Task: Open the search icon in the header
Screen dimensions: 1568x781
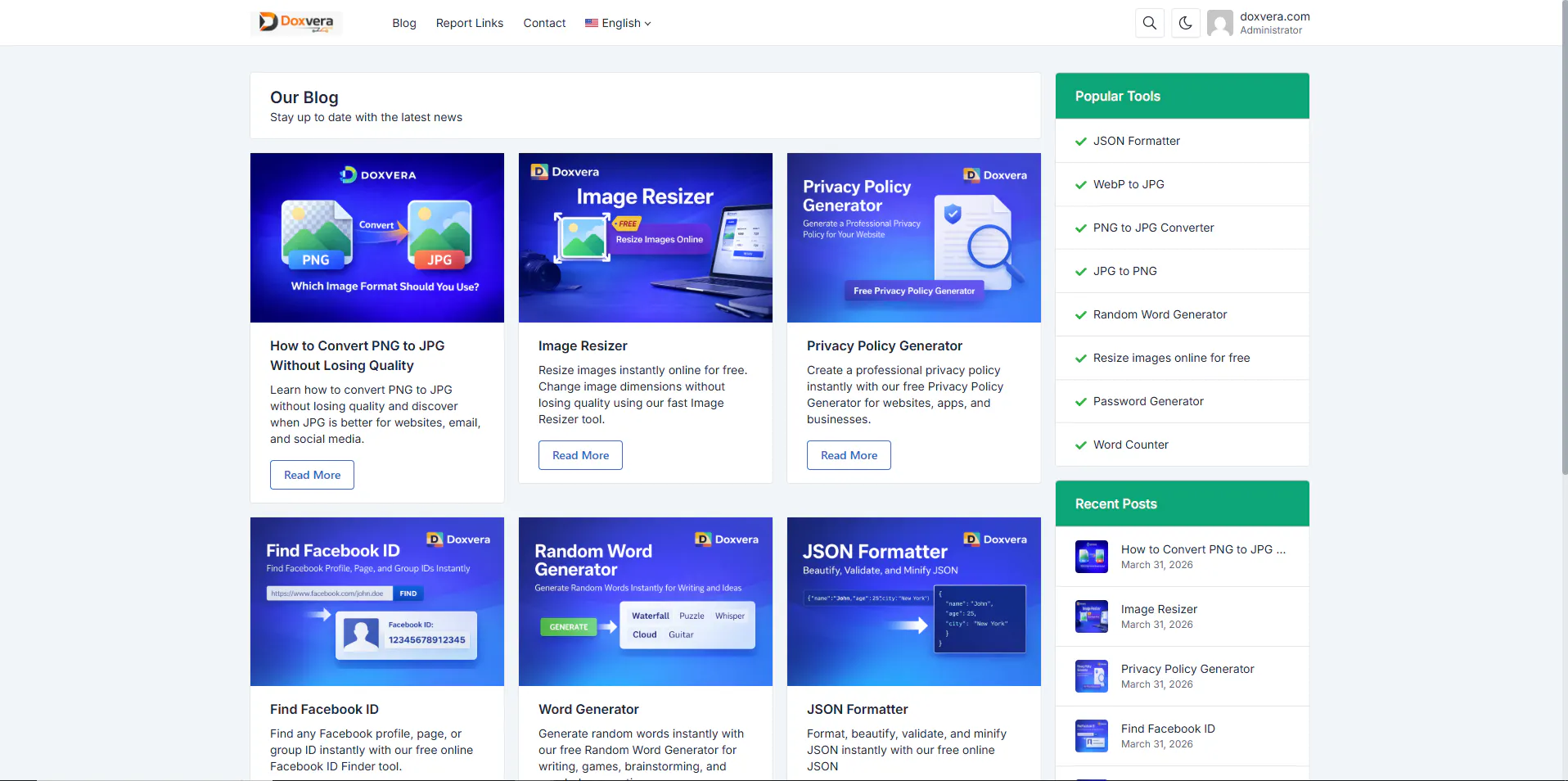Action: tap(1150, 23)
